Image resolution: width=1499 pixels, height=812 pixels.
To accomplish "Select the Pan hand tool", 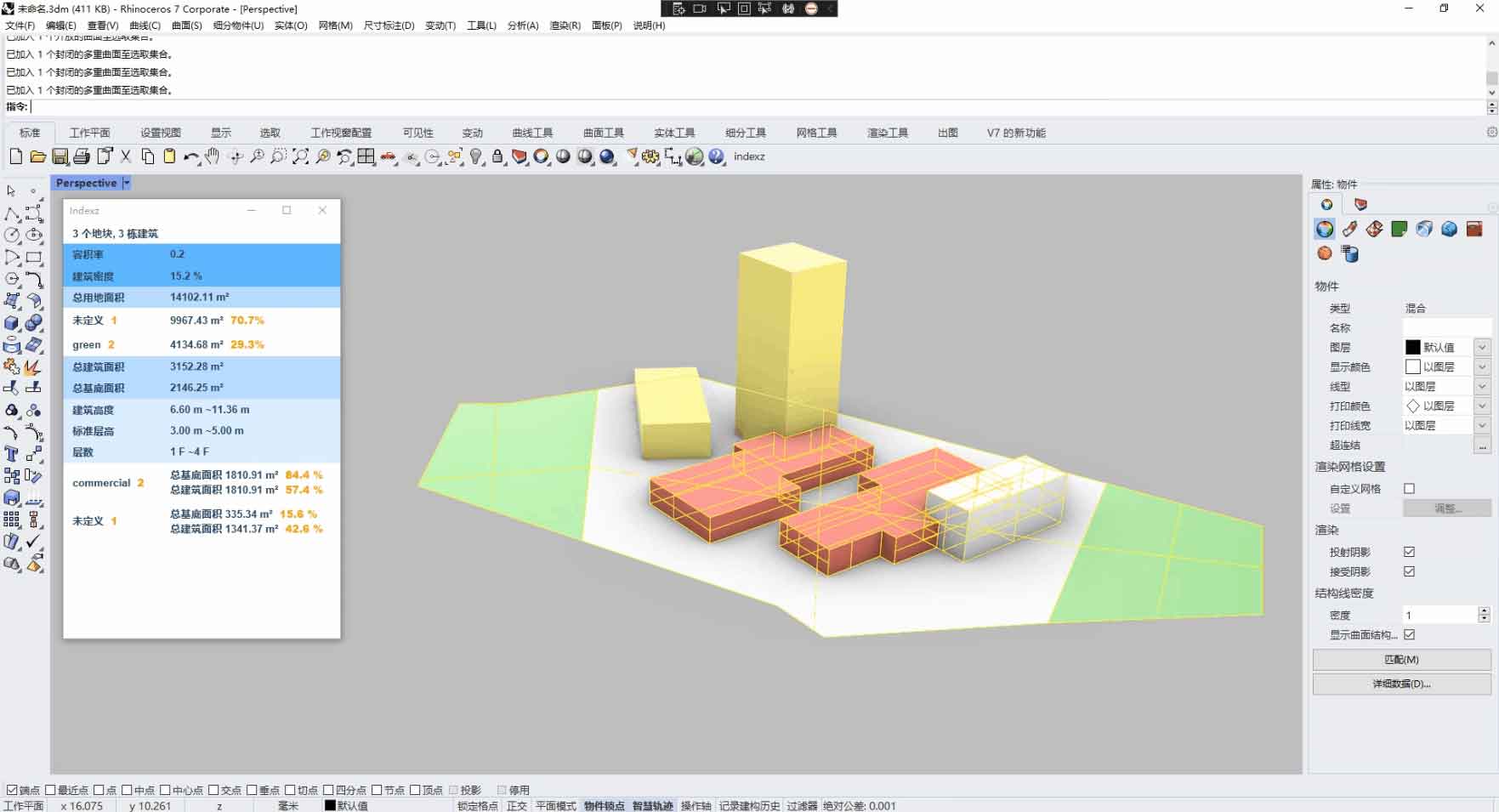I will coord(213,156).
